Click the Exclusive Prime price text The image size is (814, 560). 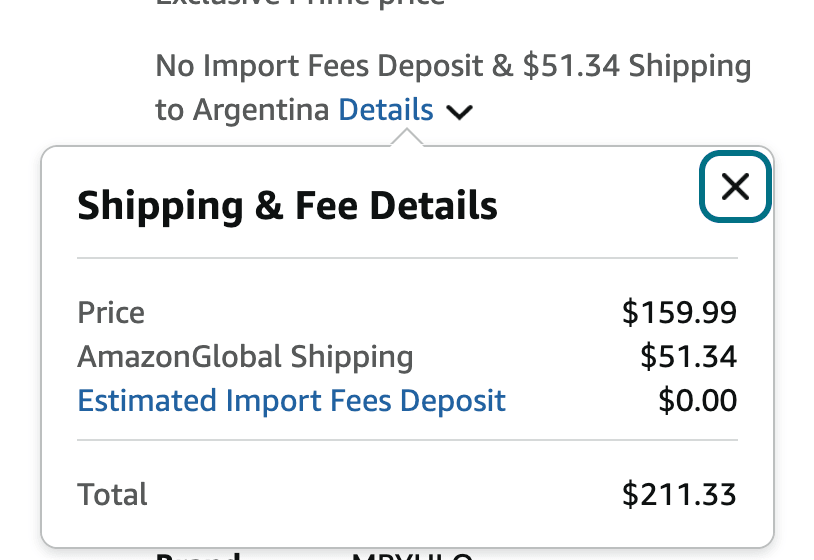[300, 3]
